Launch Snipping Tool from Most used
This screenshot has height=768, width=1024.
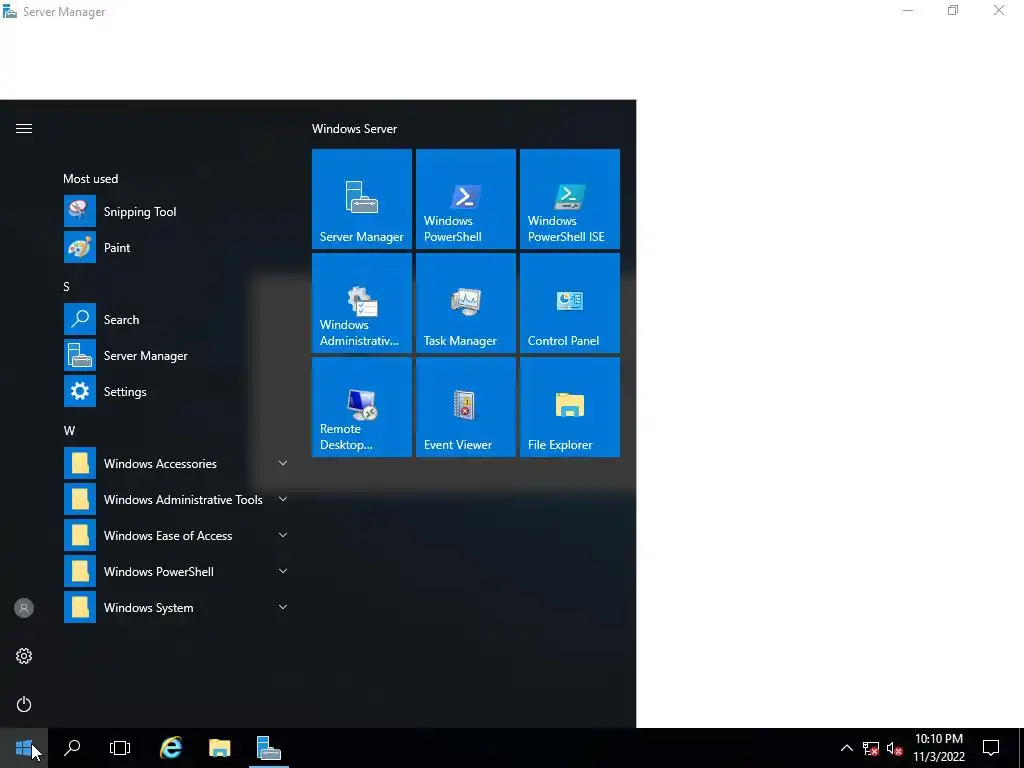click(x=176, y=212)
